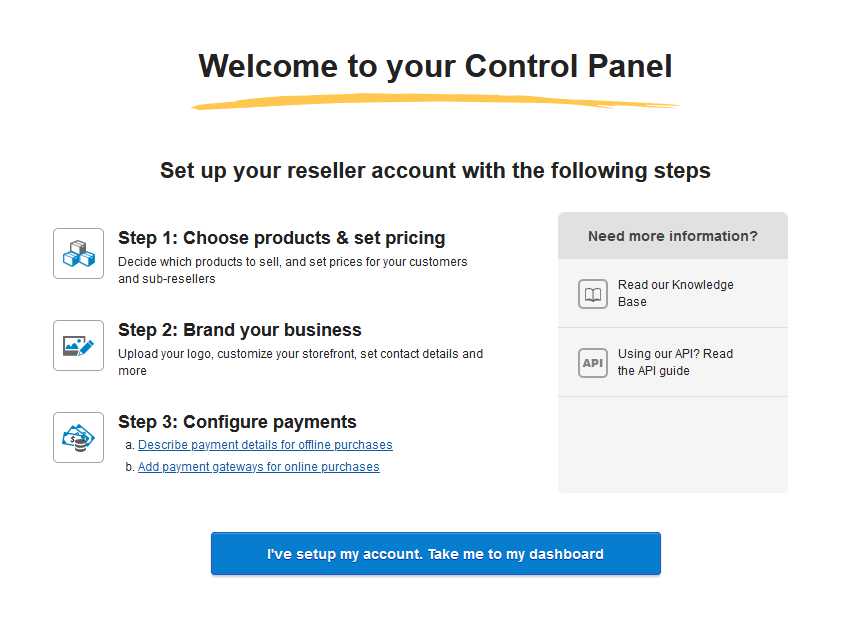Screen dimensions: 841x627
Task: Click the Step 3 coins payment icon
Action: tap(78, 437)
